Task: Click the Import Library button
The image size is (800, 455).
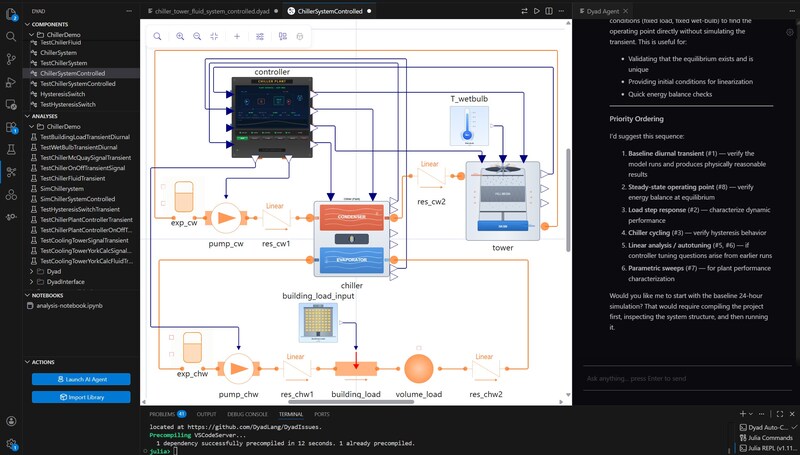Action: click(81, 397)
